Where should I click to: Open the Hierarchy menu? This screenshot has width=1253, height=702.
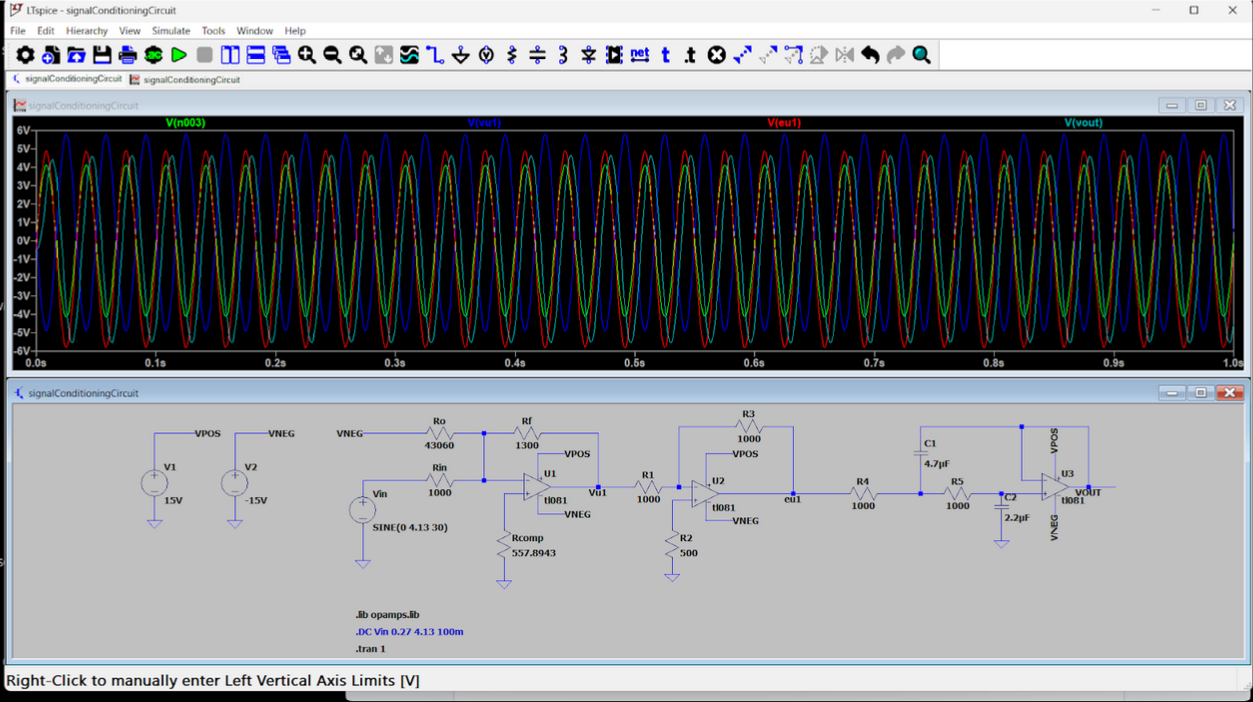(87, 31)
